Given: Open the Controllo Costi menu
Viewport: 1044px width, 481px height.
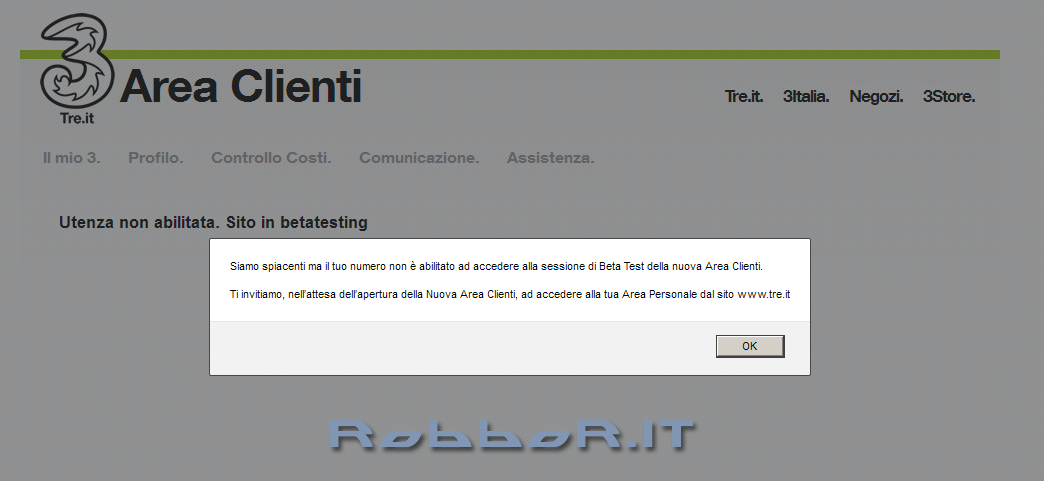Looking at the screenshot, I should (x=271, y=158).
